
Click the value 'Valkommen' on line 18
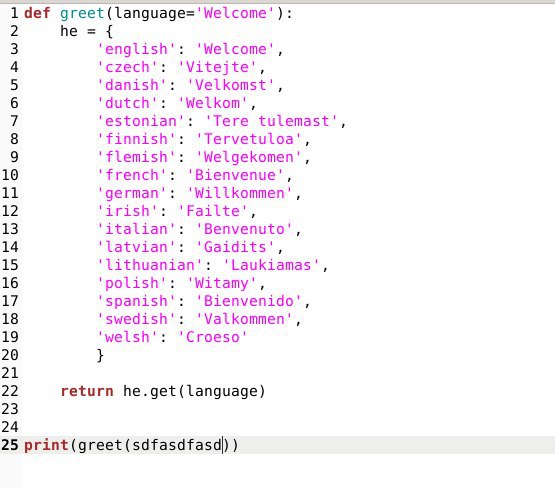tap(244, 319)
